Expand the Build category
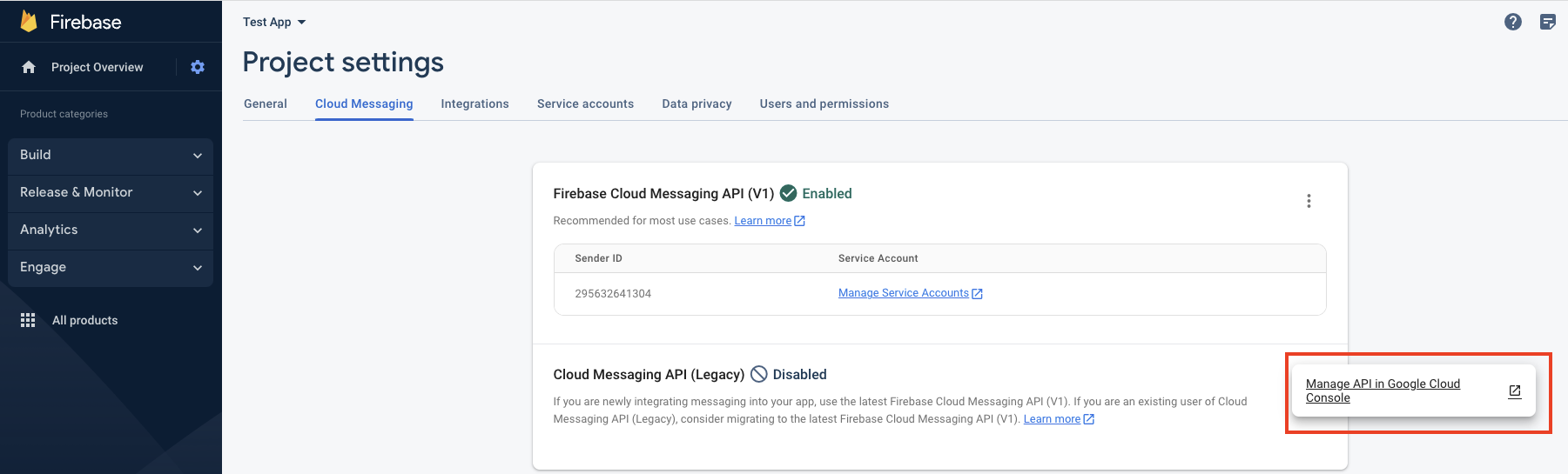Viewport: 1568px width, 474px height. 111,155
